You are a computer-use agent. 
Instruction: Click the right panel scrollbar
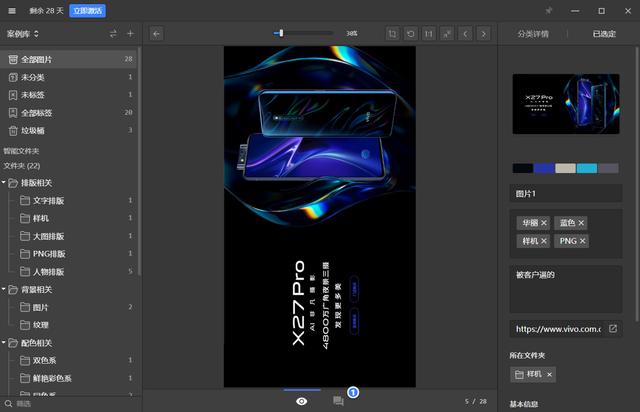(637, 184)
